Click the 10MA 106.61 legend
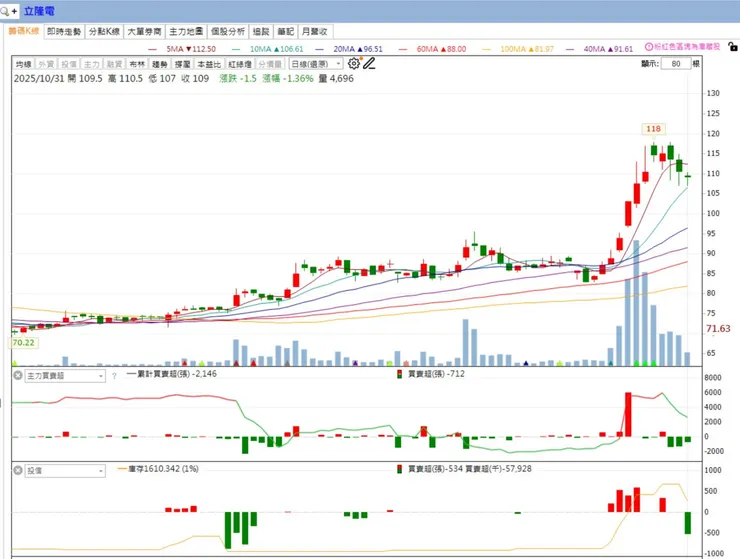Screen dimensions: 740x559 click(268, 49)
